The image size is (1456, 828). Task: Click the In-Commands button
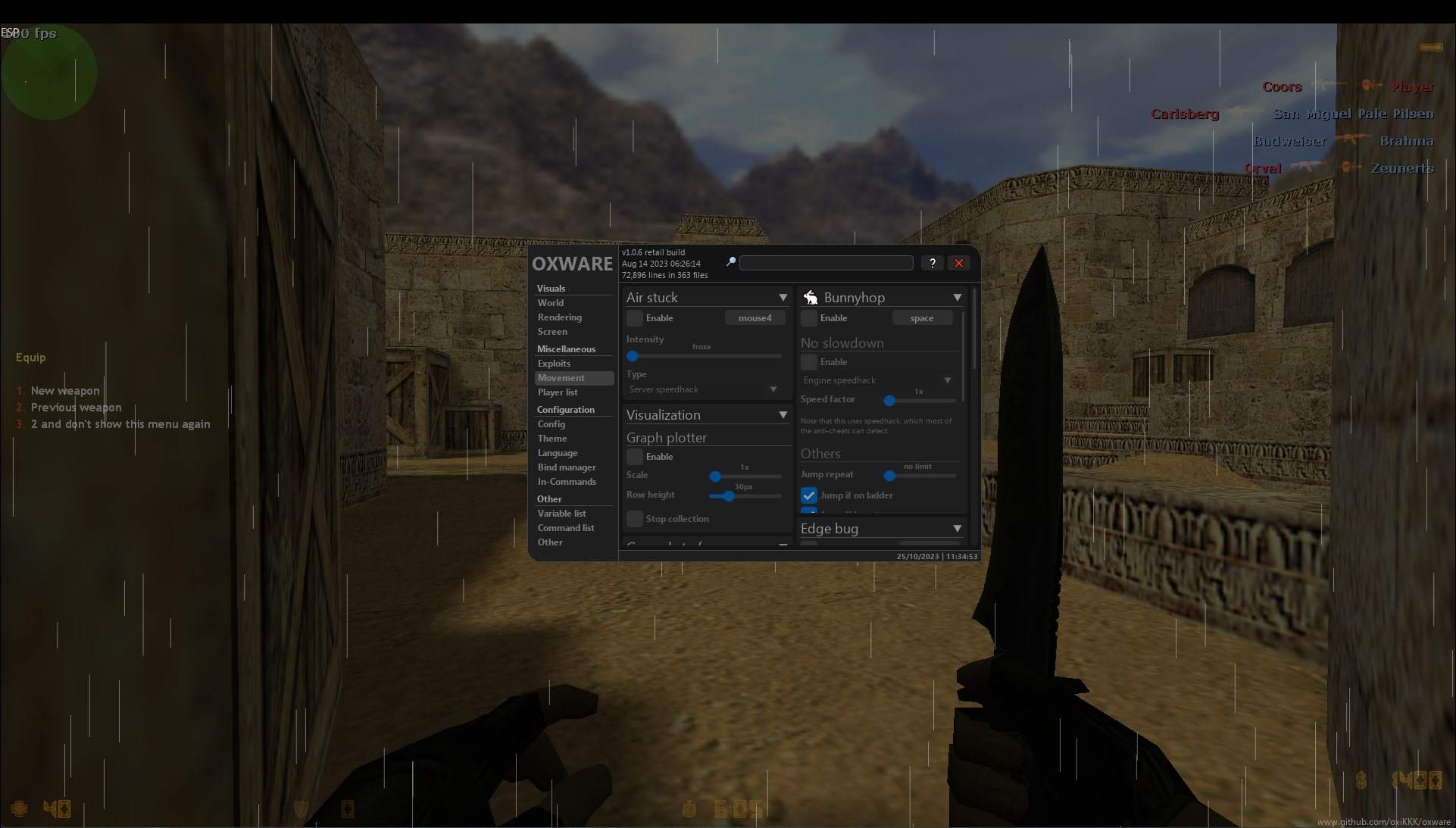tap(566, 481)
